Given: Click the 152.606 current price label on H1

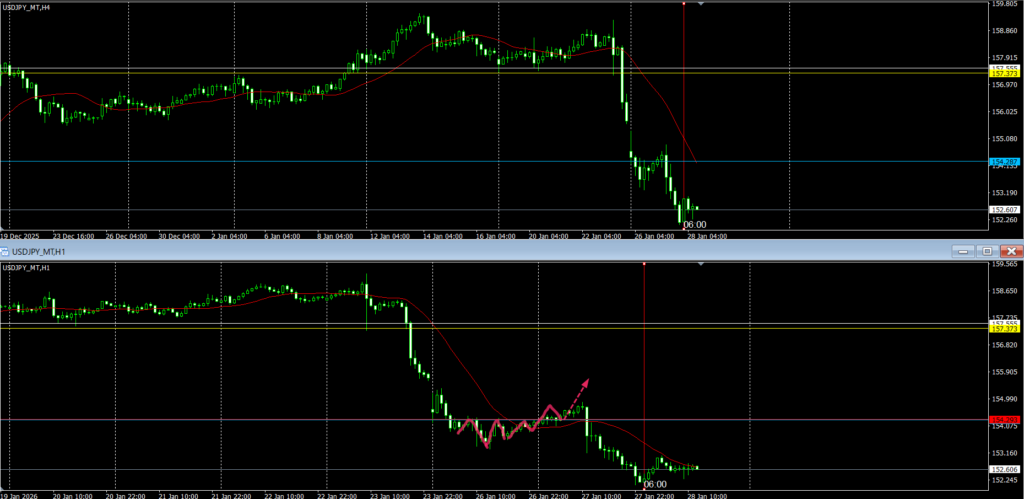Looking at the screenshot, I should coord(1003,469).
